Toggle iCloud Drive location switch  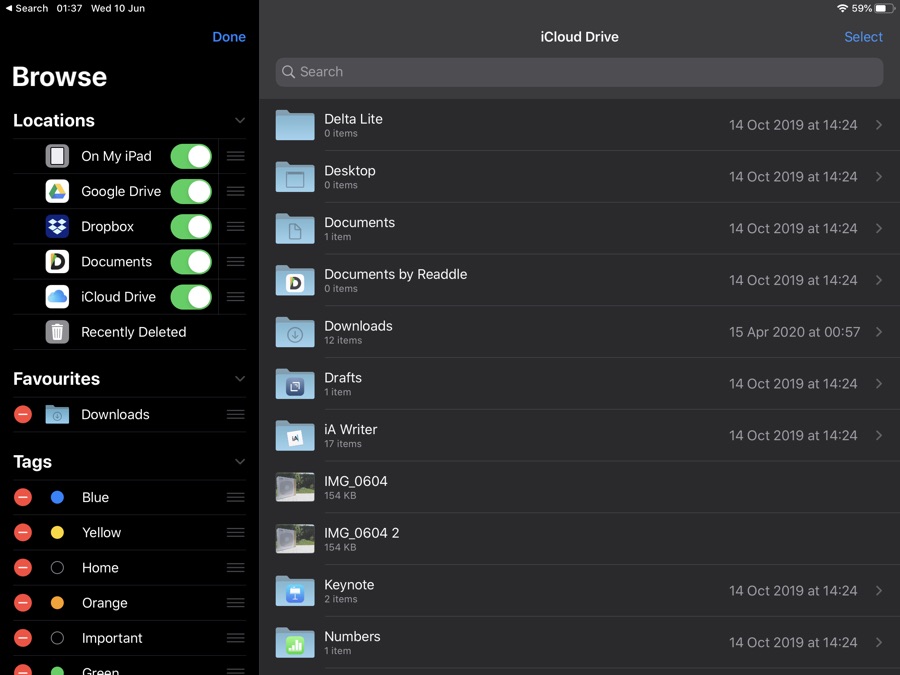pos(191,297)
